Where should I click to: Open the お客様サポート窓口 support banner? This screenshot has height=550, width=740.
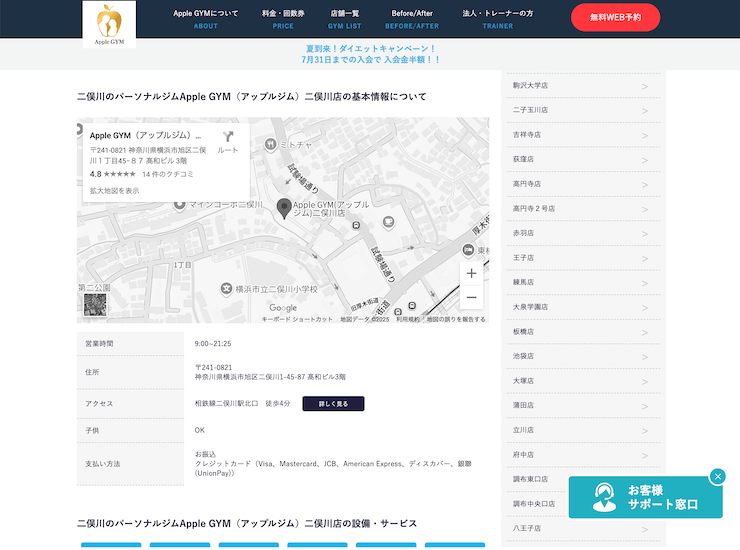coord(645,497)
